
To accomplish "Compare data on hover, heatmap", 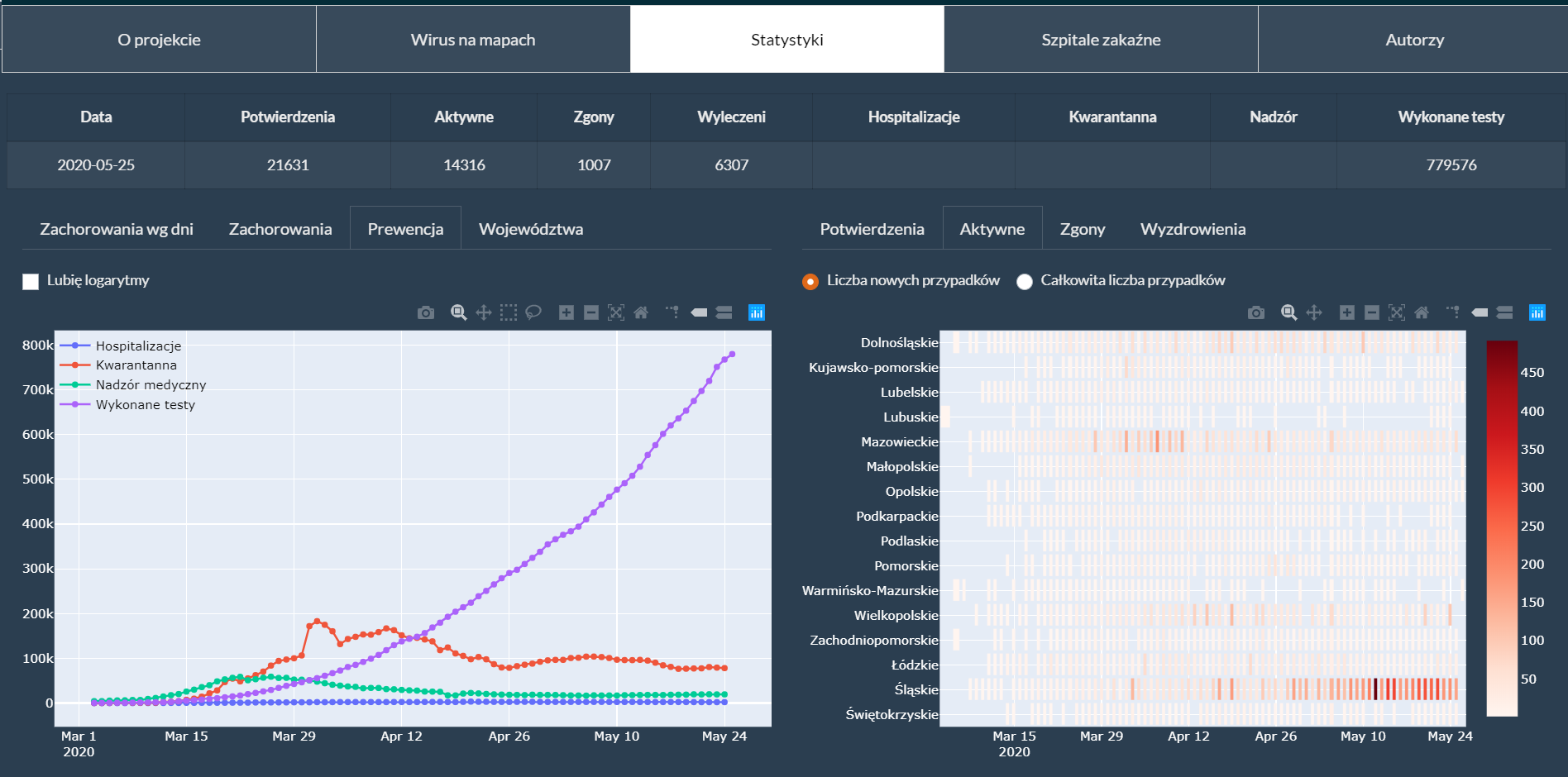I will pyautogui.click(x=1504, y=312).
